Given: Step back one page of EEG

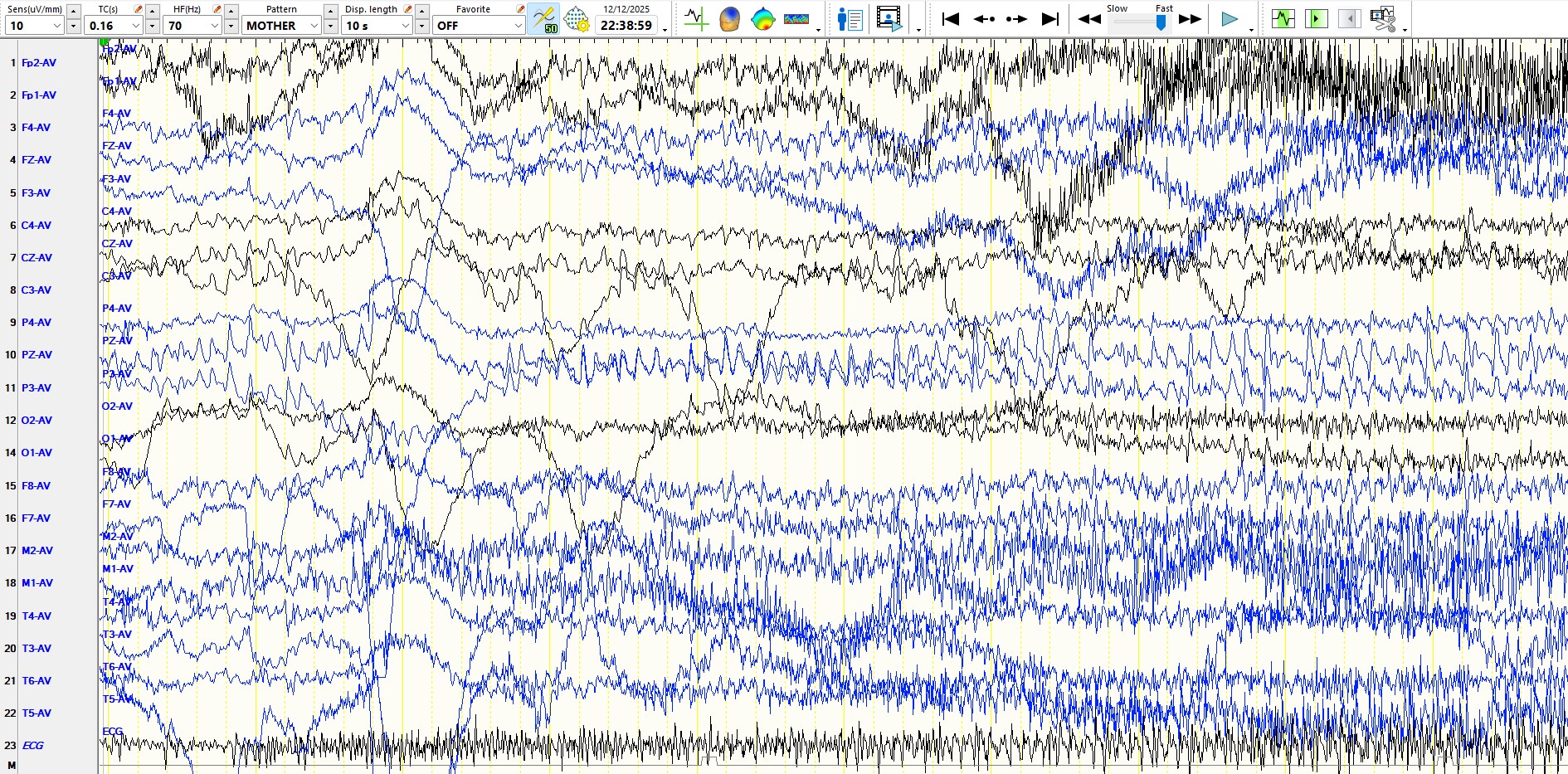Looking at the screenshot, I should (984, 19).
